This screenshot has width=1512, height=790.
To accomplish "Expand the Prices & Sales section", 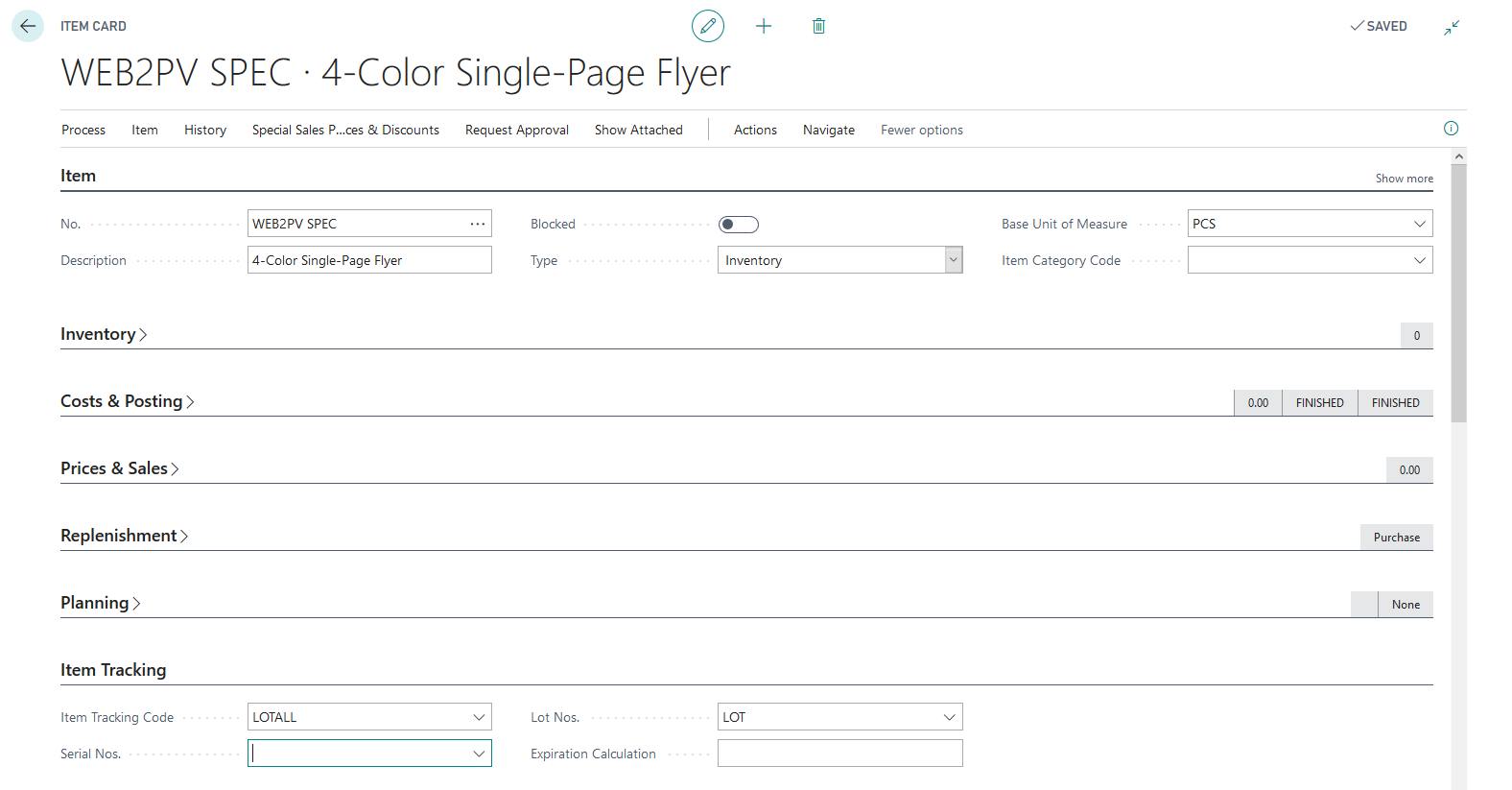I will (x=120, y=468).
